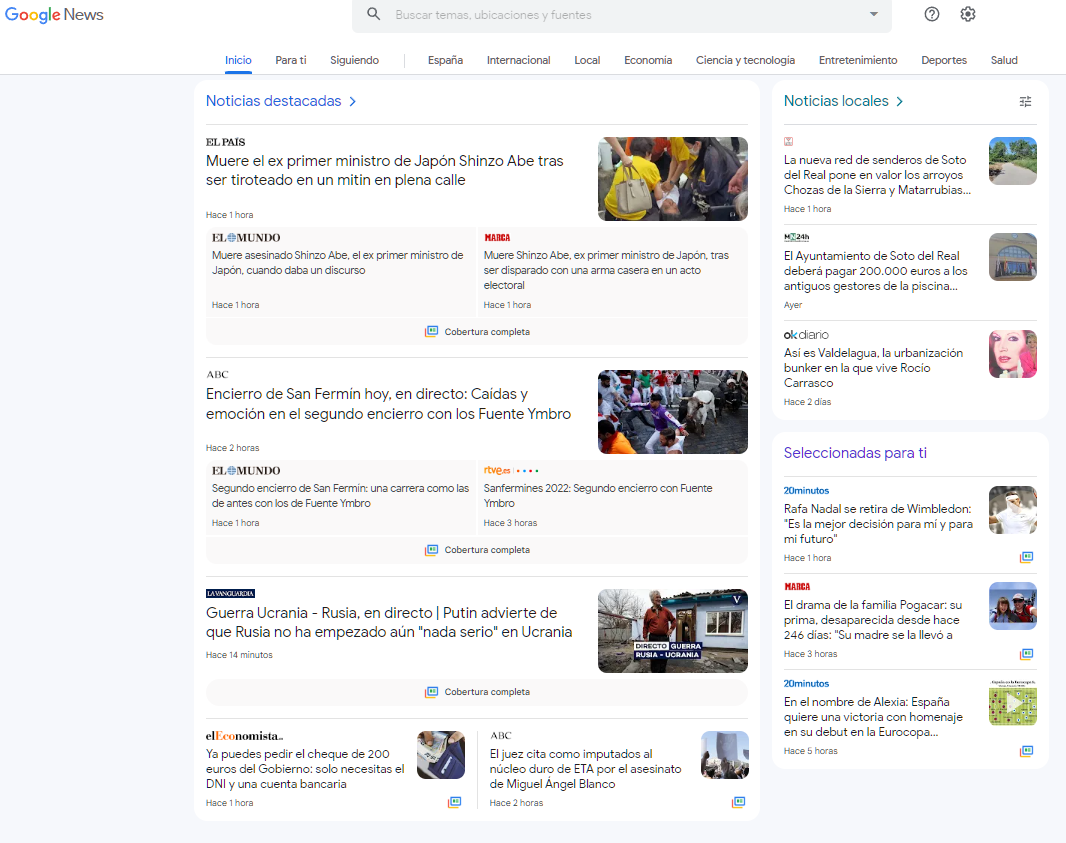This screenshot has width=1066, height=843.
Task: Open the Seleccionadas para ti heading link
Action: pyautogui.click(x=855, y=453)
